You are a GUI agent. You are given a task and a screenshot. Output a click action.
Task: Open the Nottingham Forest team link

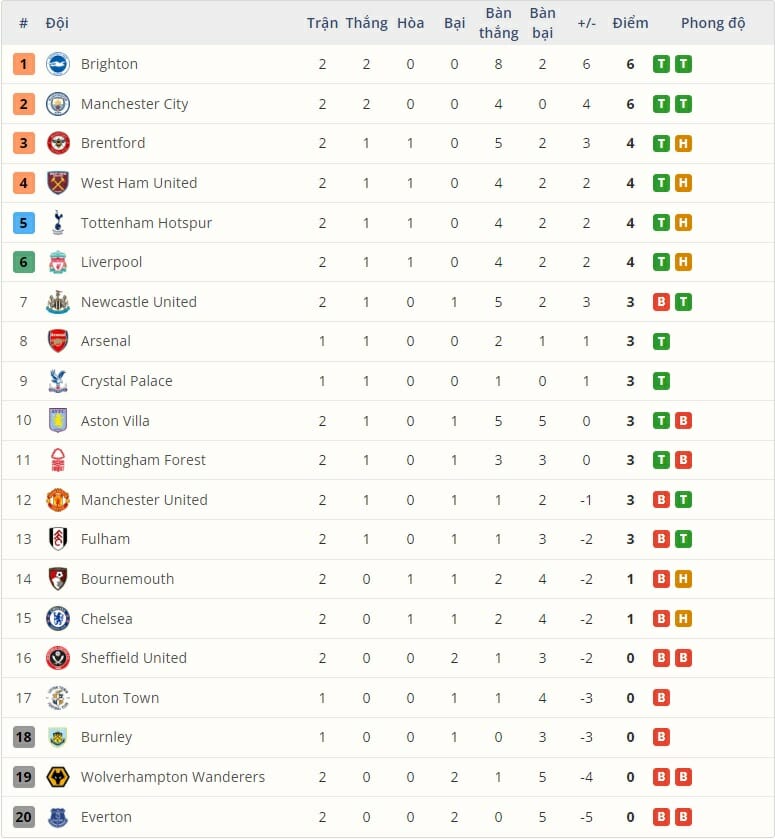pos(143,460)
